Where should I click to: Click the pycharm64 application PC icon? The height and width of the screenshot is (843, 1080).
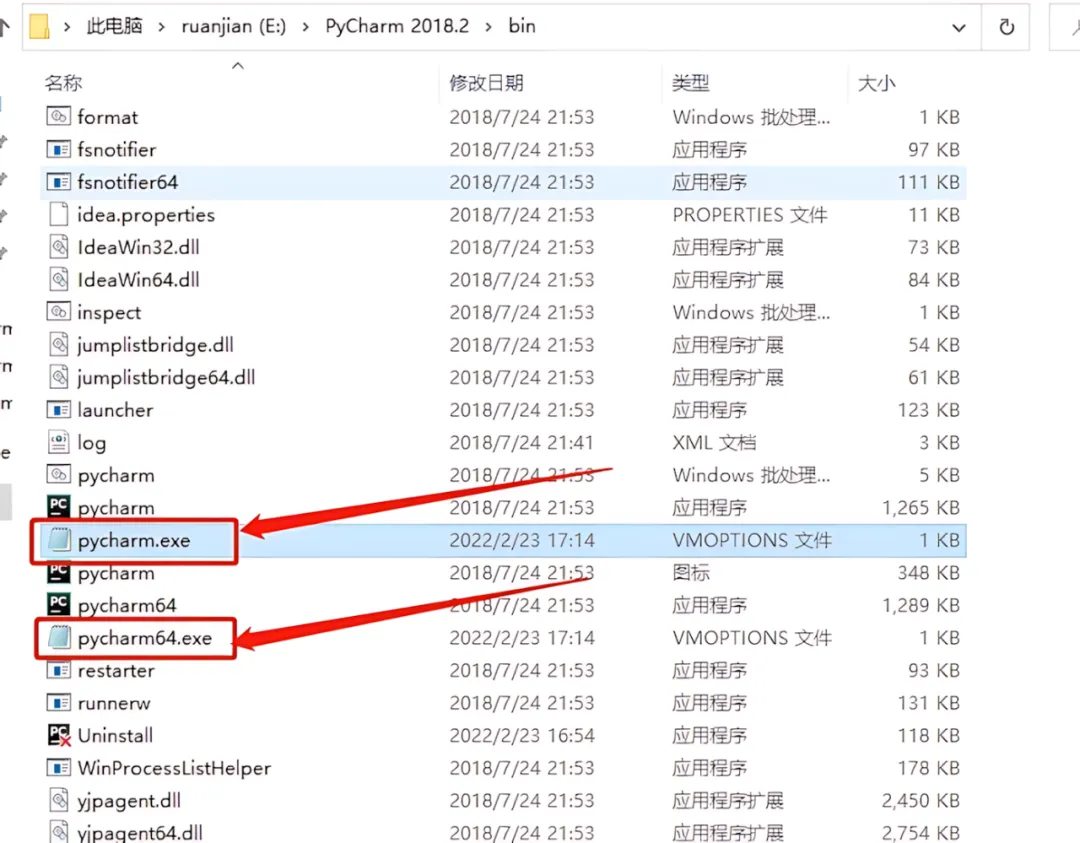tap(59, 605)
